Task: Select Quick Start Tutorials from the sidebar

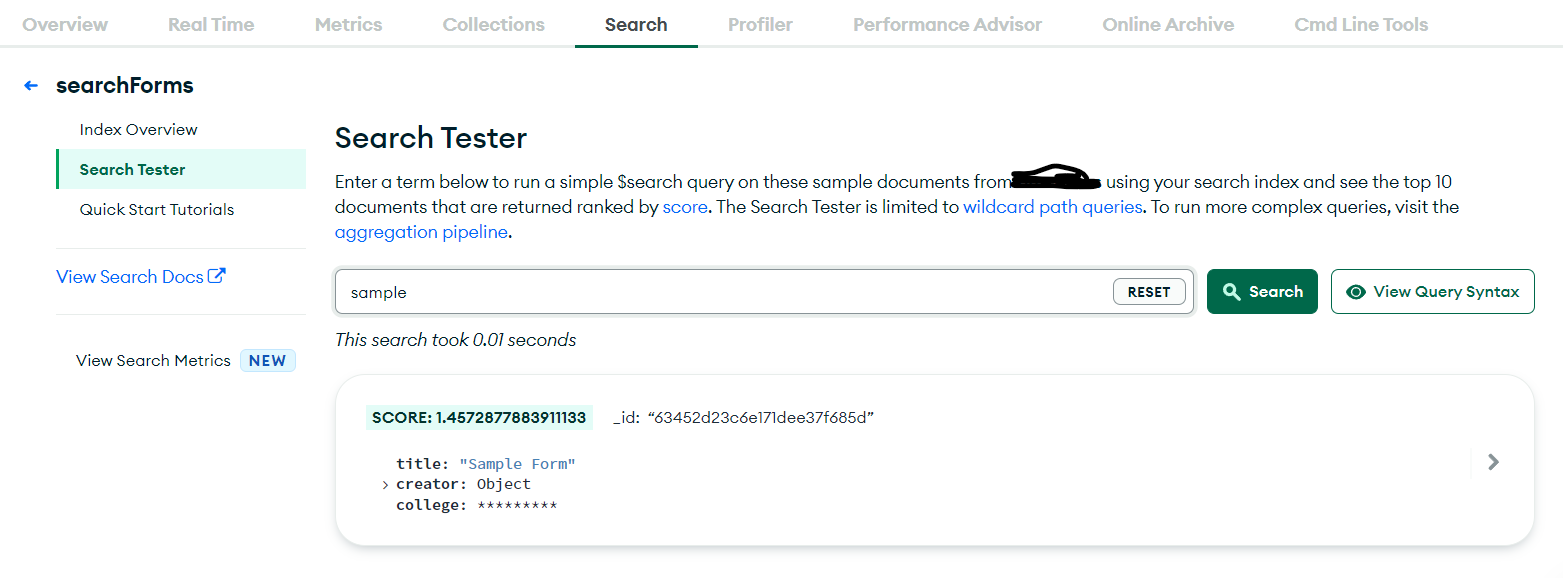Action: (x=157, y=209)
